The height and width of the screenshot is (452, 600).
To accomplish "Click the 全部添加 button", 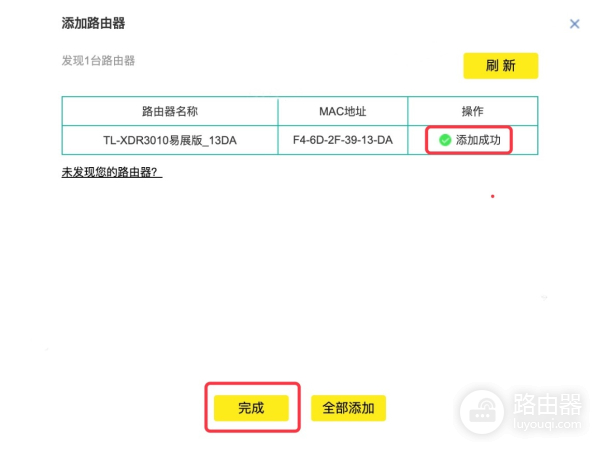I will pos(348,408).
